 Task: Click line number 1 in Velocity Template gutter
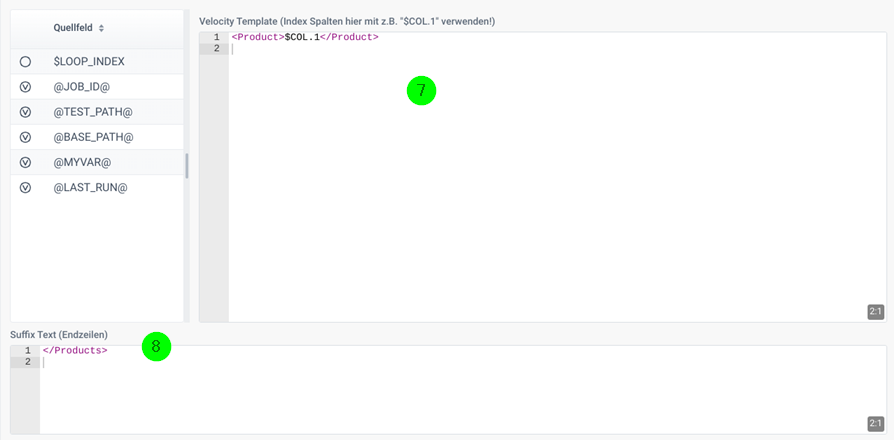click(x=216, y=37)
